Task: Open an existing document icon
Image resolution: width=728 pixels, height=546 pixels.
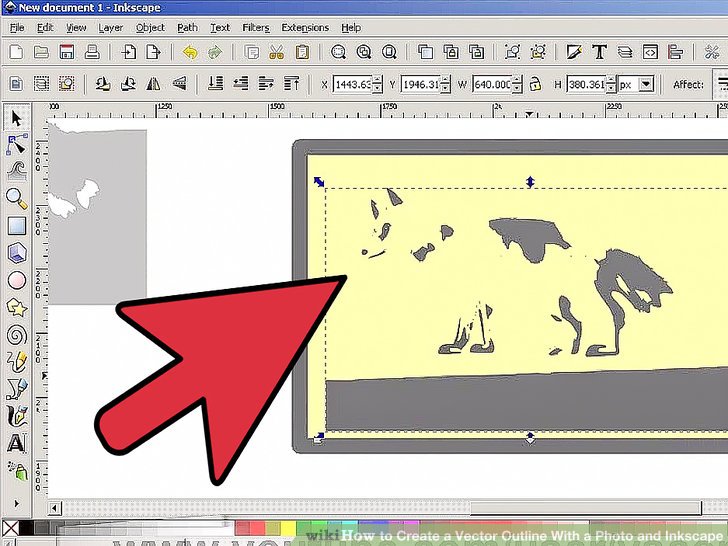Action: click(41, 52)
